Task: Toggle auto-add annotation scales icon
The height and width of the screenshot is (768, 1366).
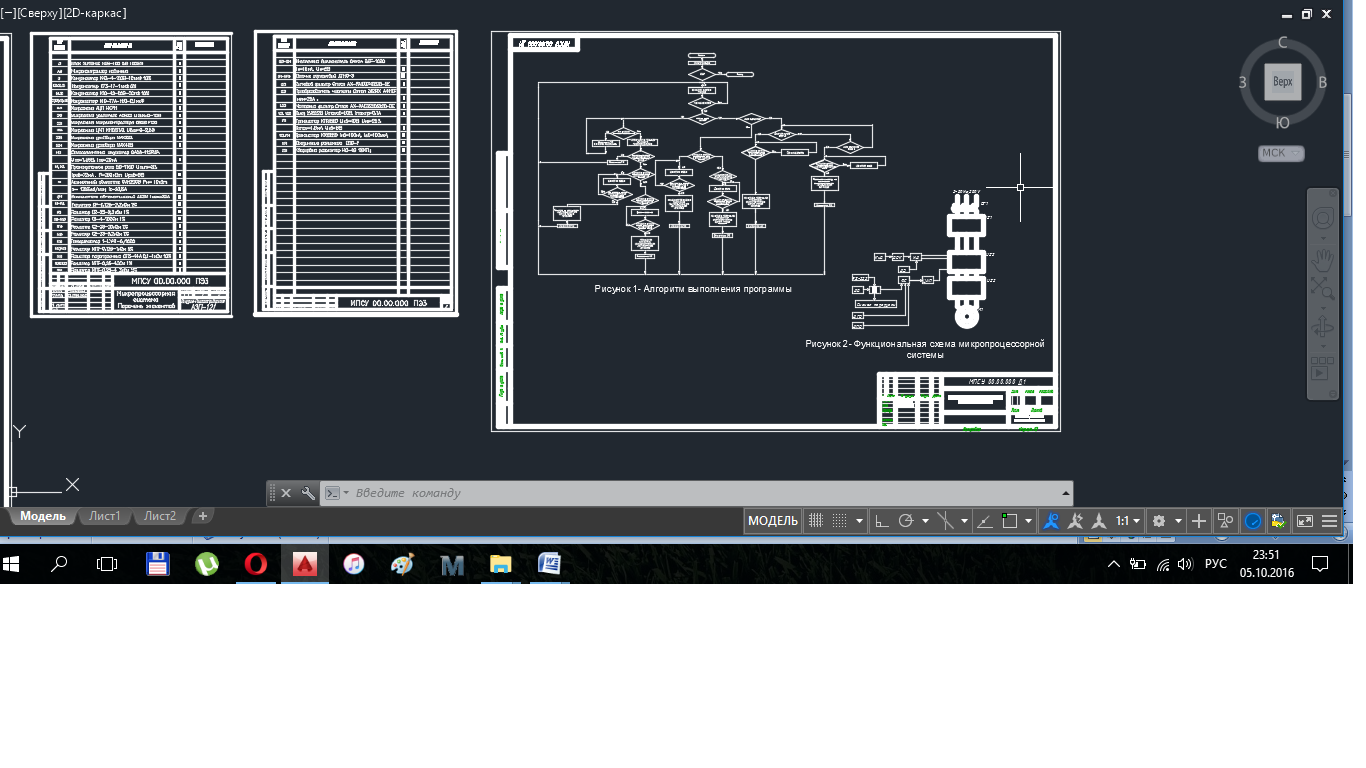Action: pos(1075,521)
